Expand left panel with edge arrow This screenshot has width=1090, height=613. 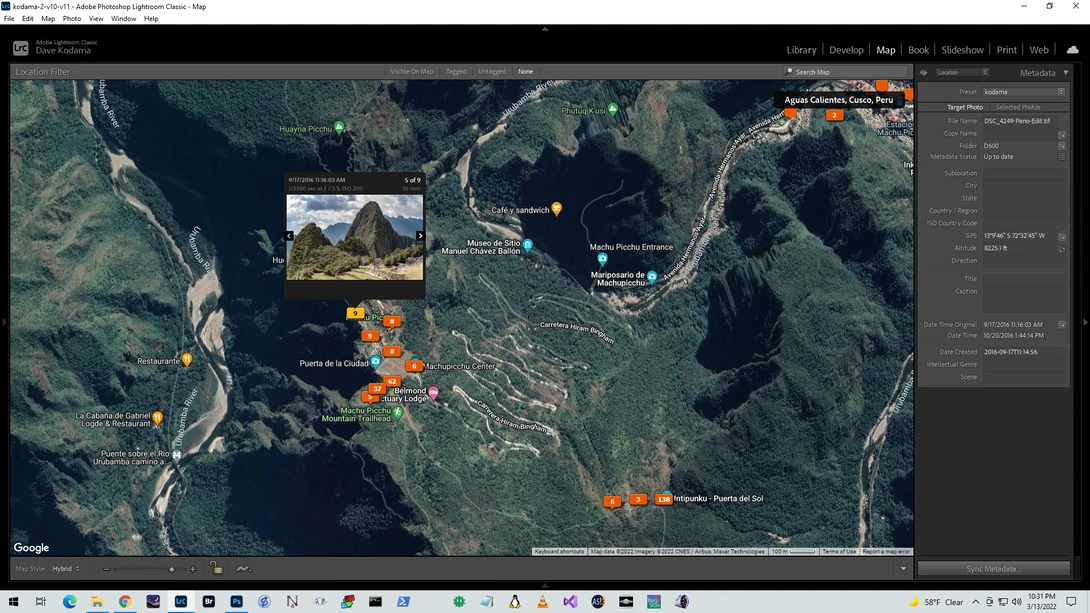4,322
